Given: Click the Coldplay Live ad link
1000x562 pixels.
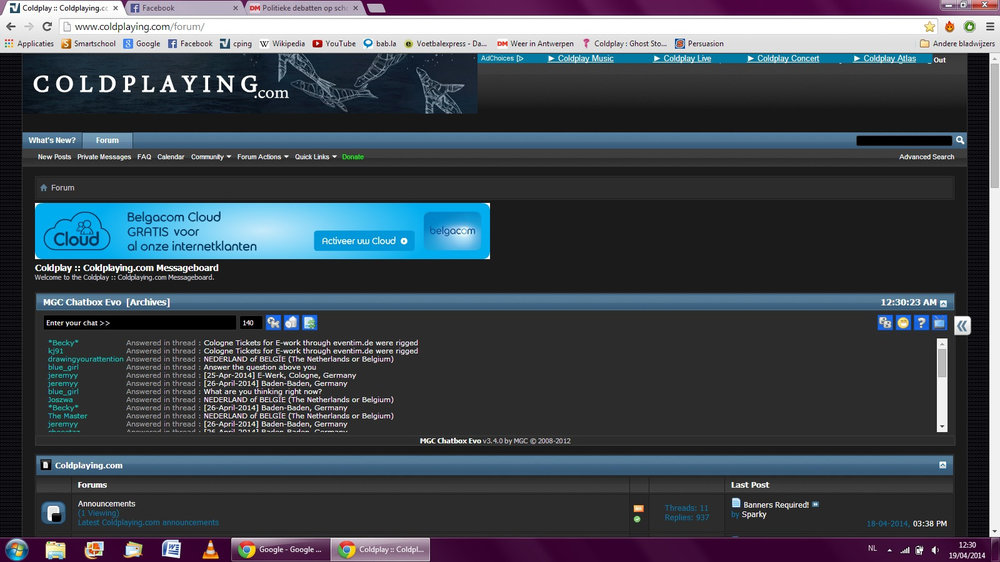Looking at the screenshot, I should point(682,59).
